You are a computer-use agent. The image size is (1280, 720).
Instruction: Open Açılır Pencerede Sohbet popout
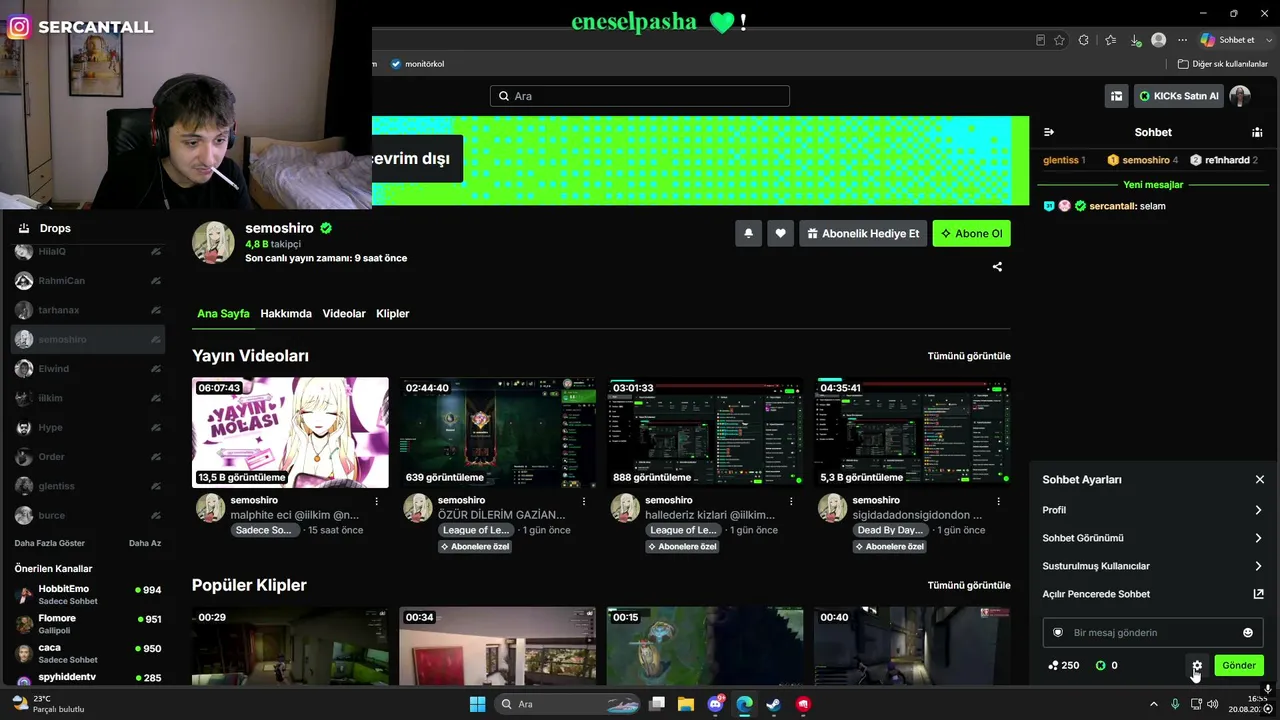(x=1152, y=594)
